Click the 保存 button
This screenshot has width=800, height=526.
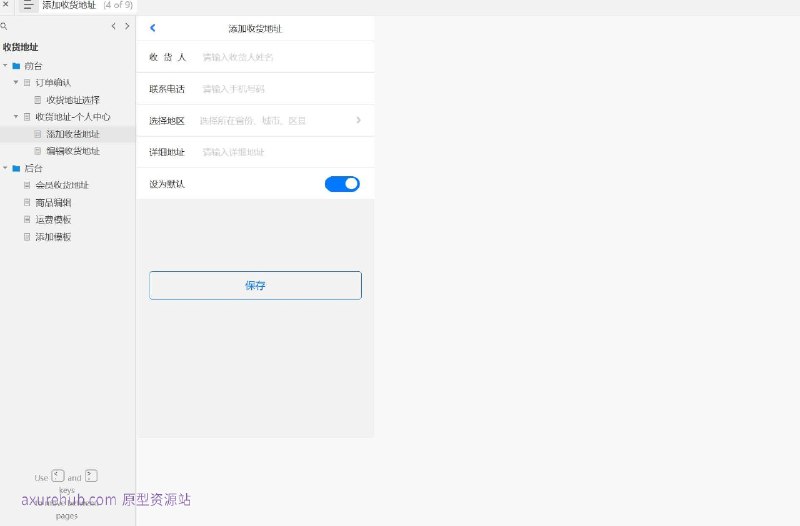click(x=255, y=285)
